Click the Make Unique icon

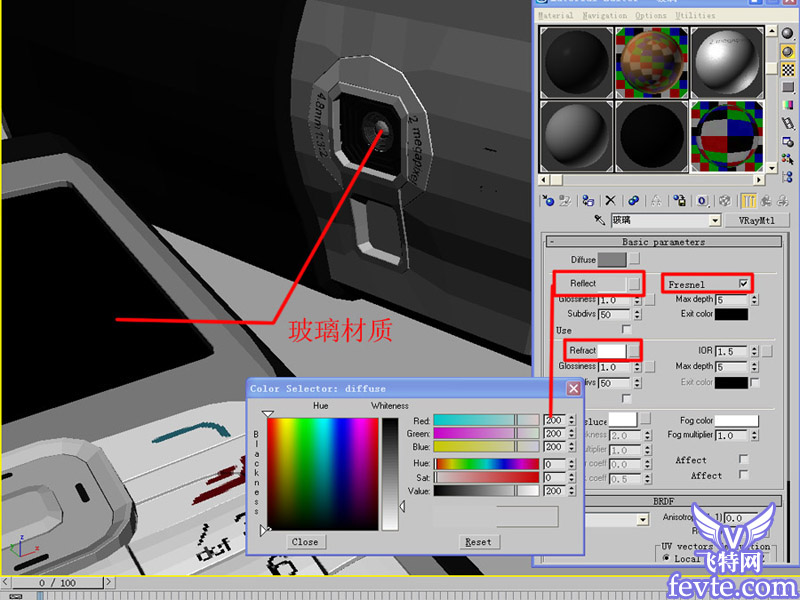pyautogui.click(x=656, y=201)
